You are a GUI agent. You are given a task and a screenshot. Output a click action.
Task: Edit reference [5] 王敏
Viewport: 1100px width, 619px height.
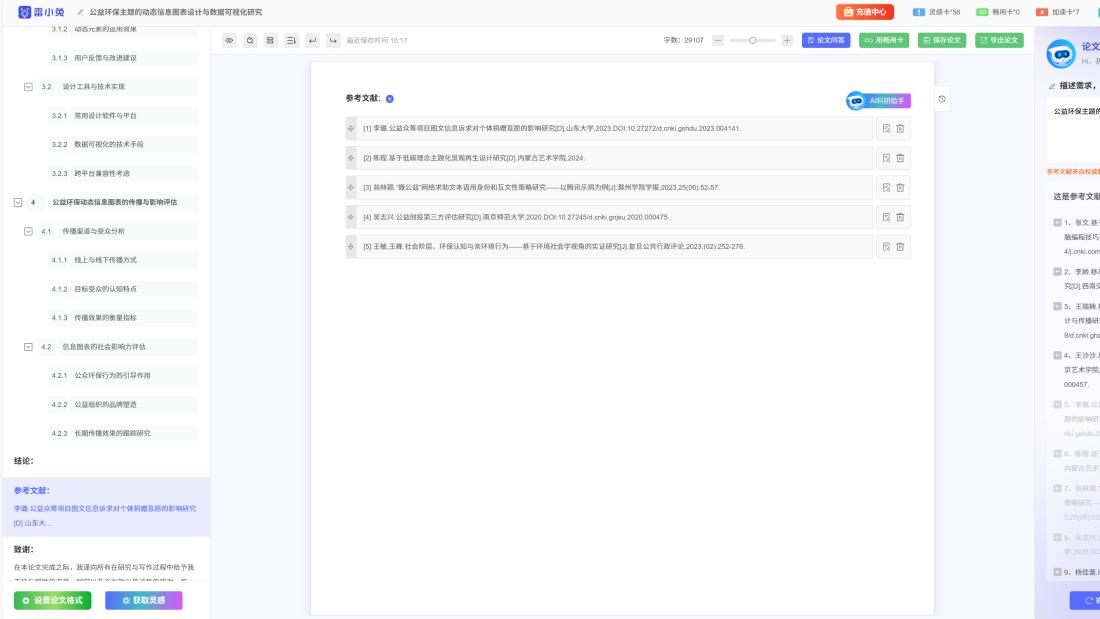coord(886,246)
